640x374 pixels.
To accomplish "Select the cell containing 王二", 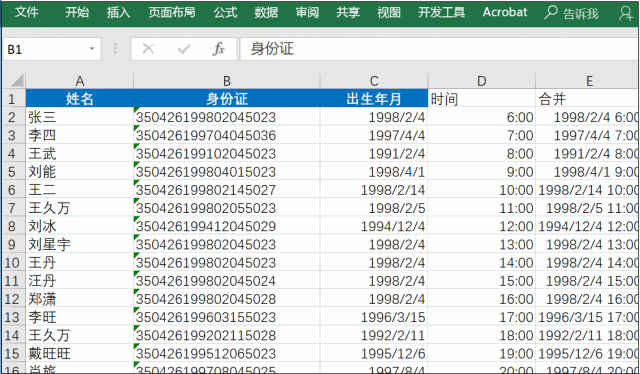I will click(x=80, y=189).
